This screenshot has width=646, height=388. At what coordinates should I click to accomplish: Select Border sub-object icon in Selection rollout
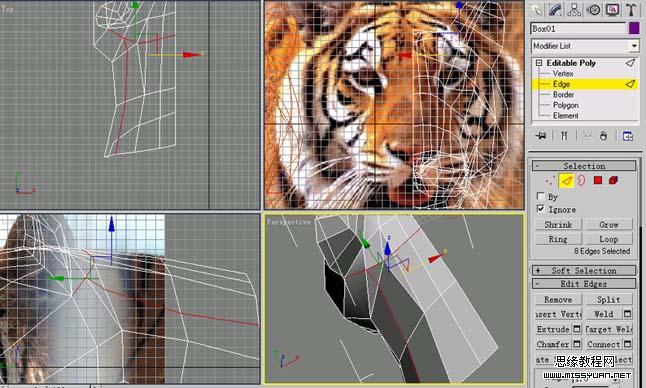pos(581,180)
